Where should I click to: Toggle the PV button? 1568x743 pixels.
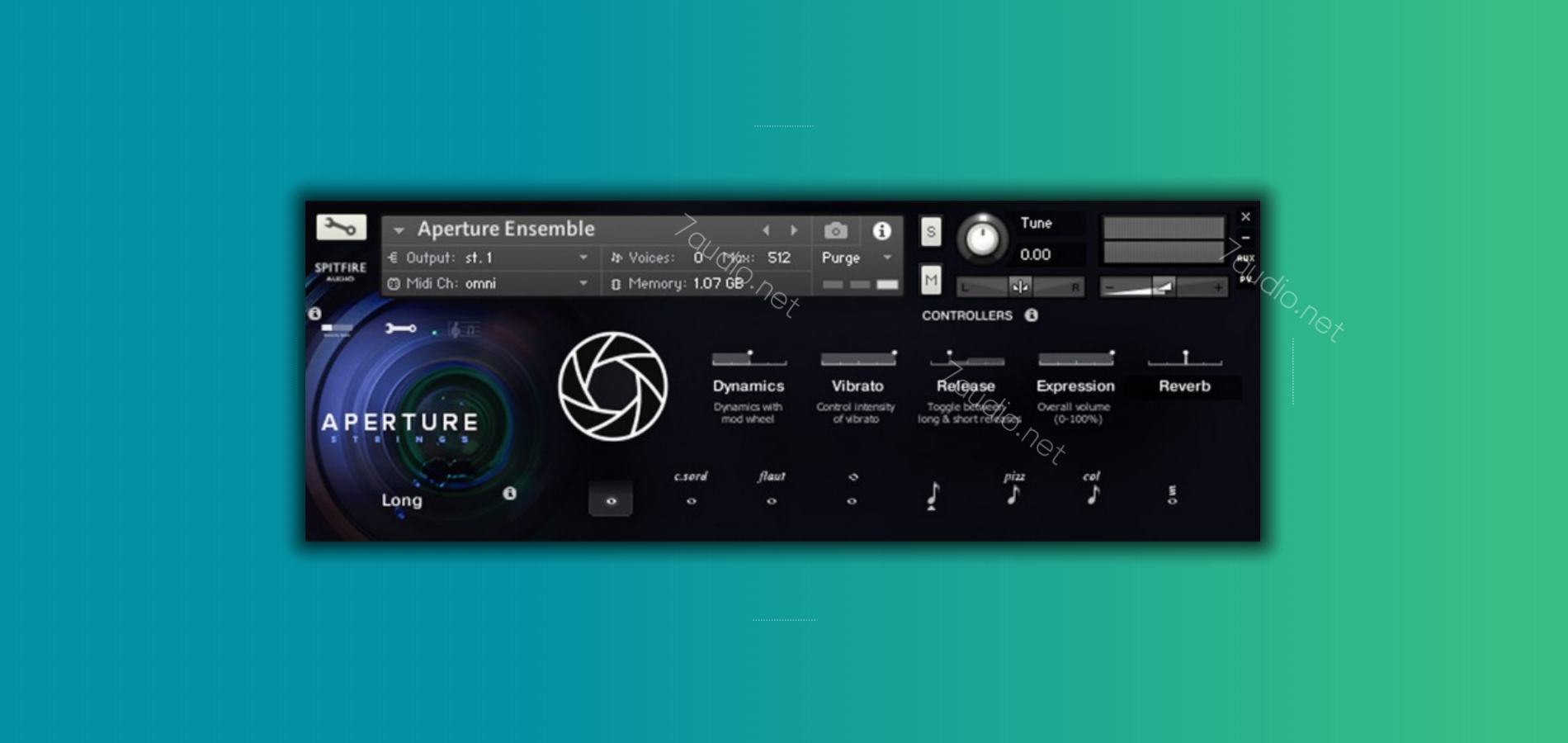[x=1245, y=279]
